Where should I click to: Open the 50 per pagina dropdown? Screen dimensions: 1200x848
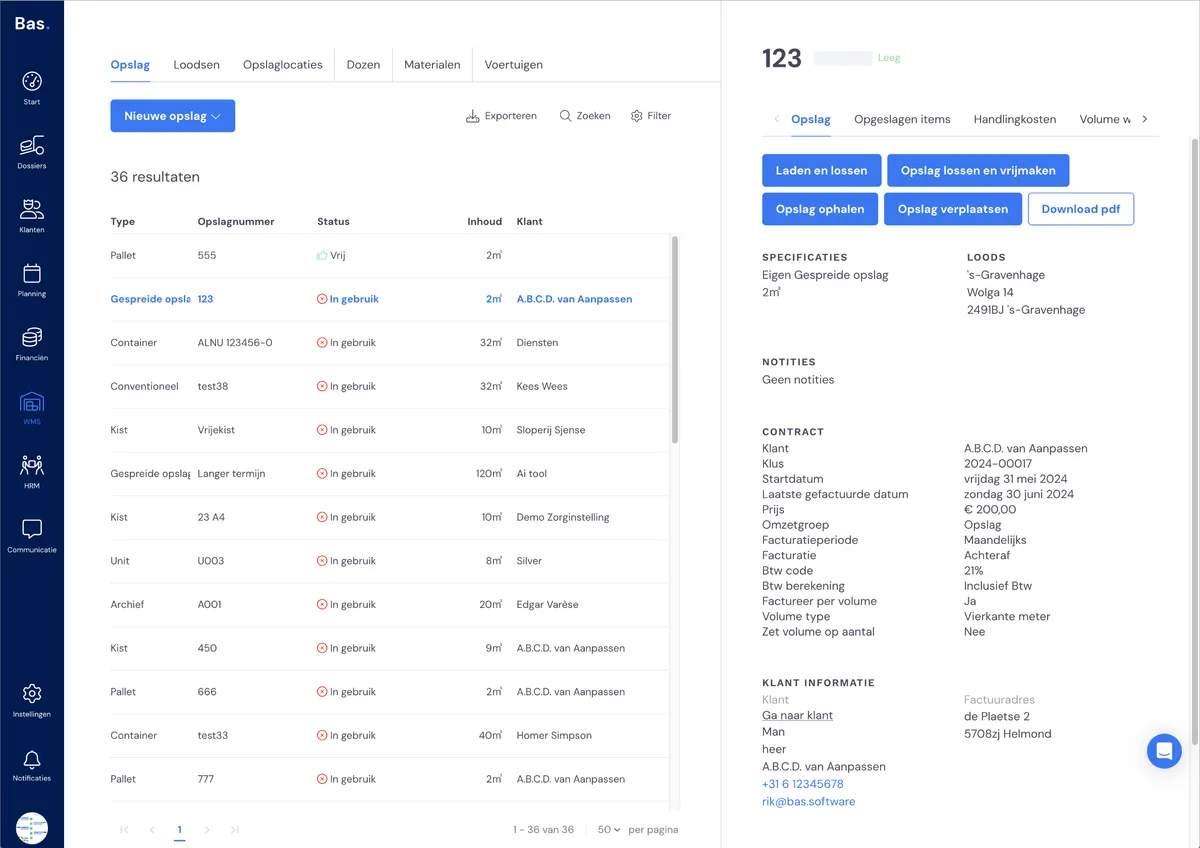point(609,830)
